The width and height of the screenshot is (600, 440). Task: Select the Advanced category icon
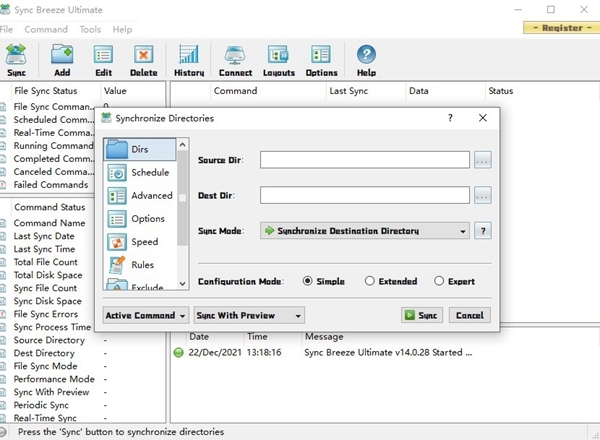117,196
